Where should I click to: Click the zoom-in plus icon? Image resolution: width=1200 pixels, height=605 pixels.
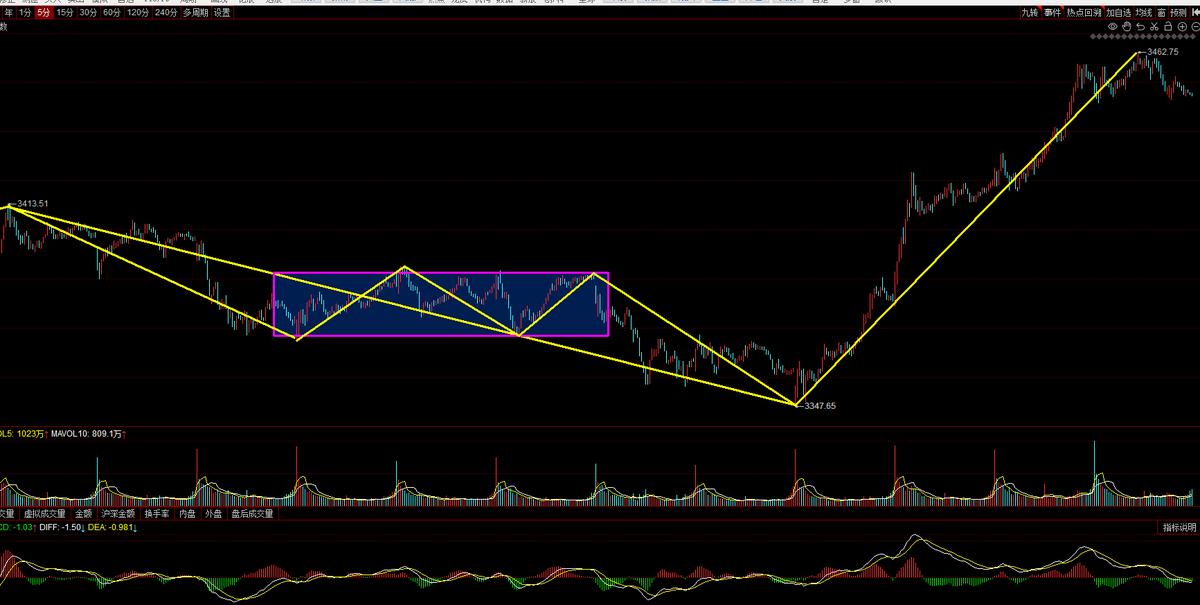click(1182, 26)
